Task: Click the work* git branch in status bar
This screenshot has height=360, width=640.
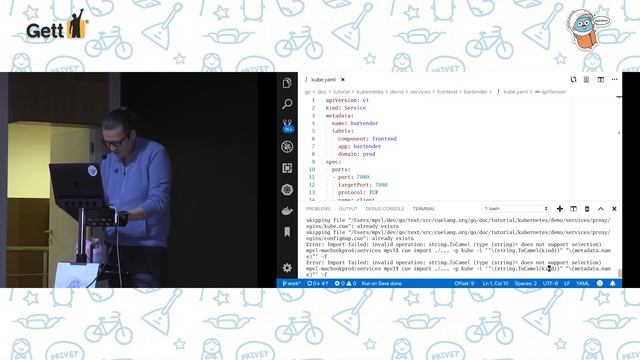Action: click(291, 283)
